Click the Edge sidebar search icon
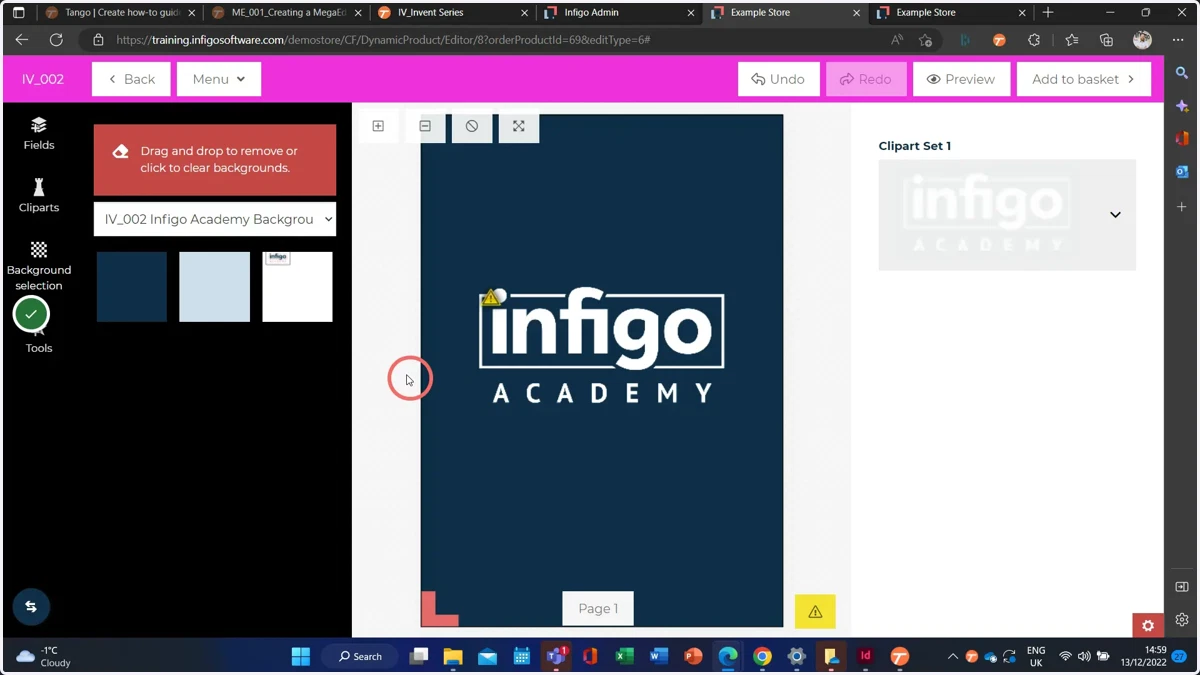The height and width of the screenshot is (675, 1200). pyautogui.click(x=1182, y=73)
